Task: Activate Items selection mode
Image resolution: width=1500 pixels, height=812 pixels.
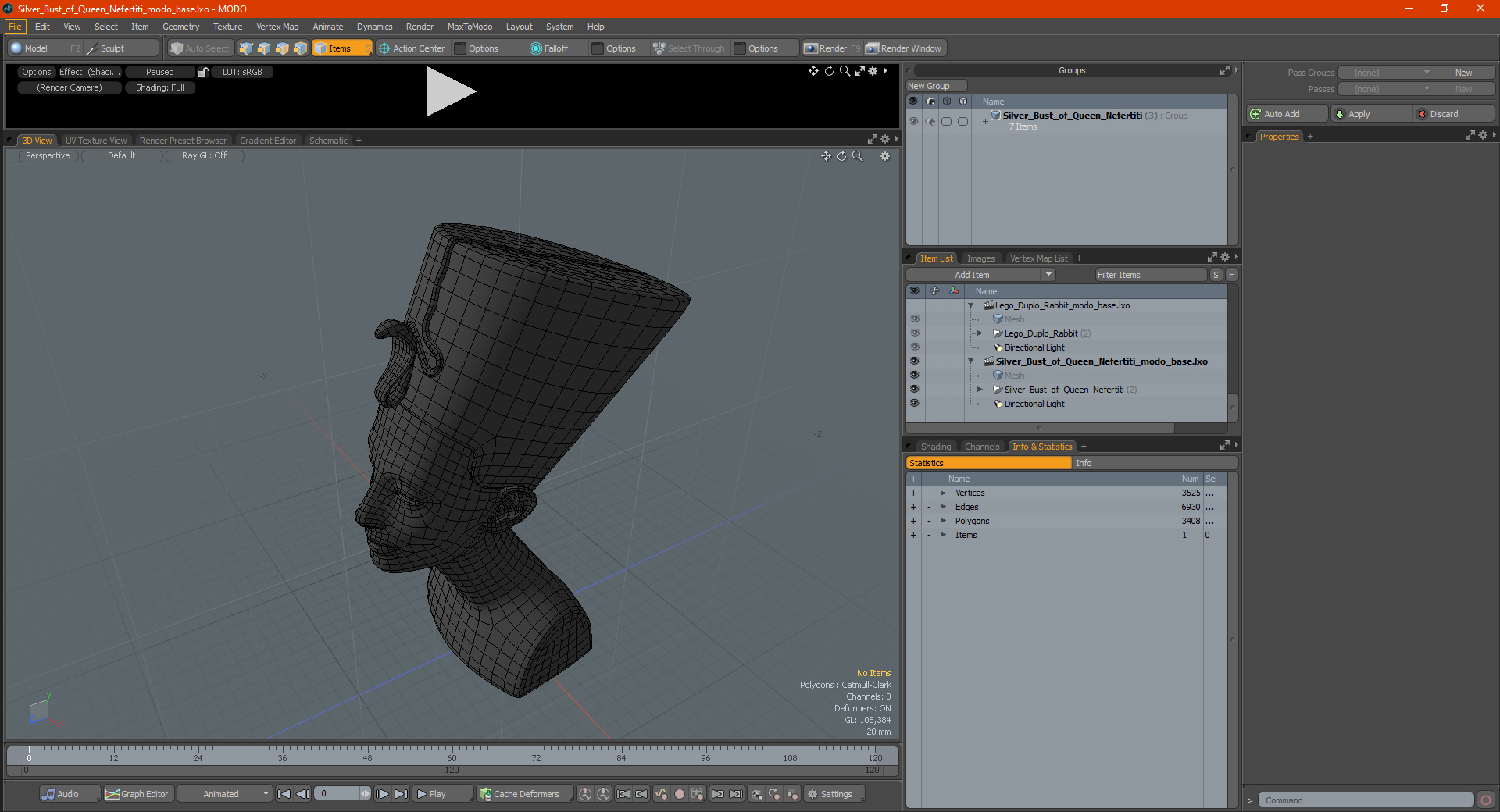Action: click(341, 48)
